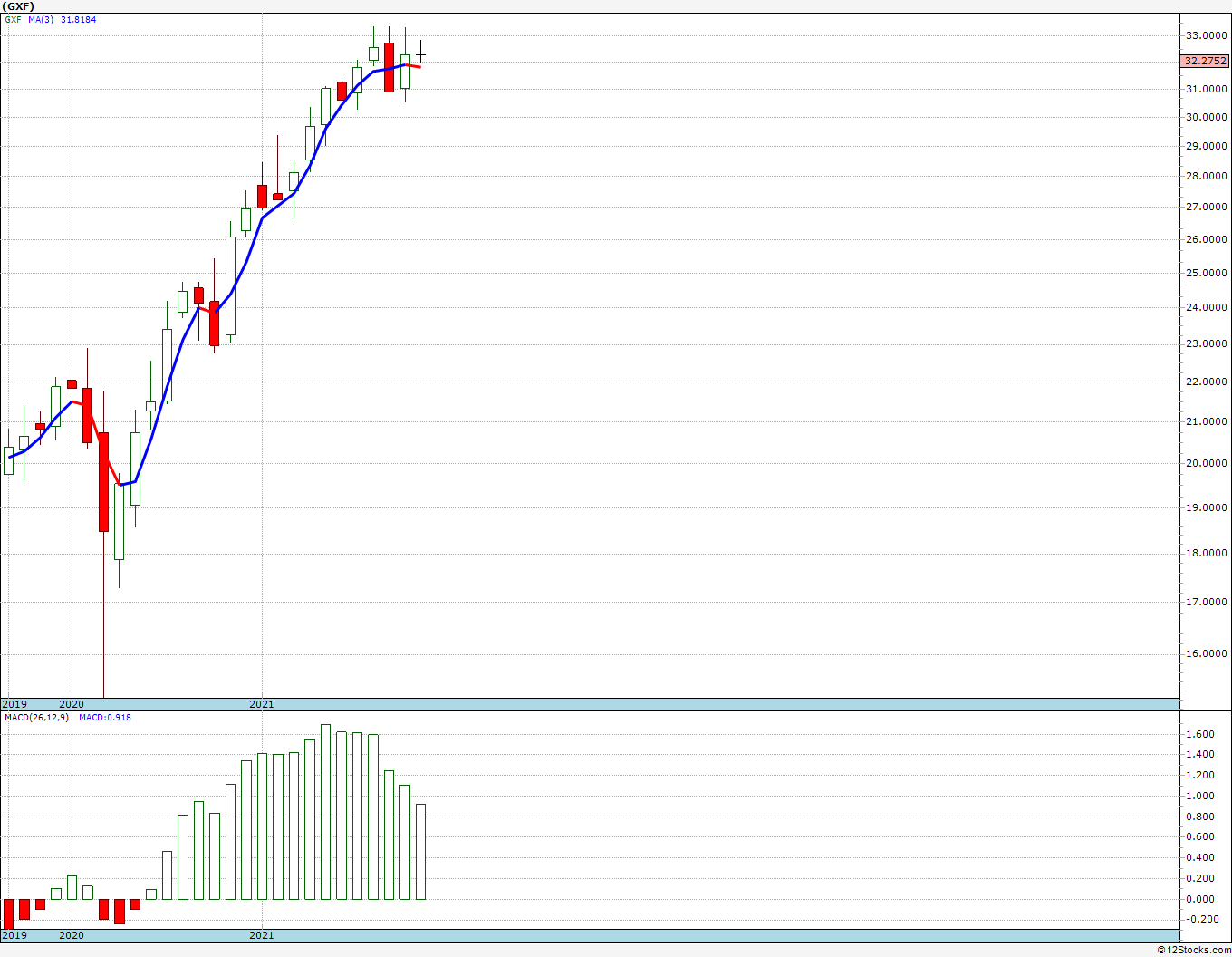This screenshot has height=957, width=1232.
Task: Click the 24.0000 price axis label
Action: (x=1208, y=307)
